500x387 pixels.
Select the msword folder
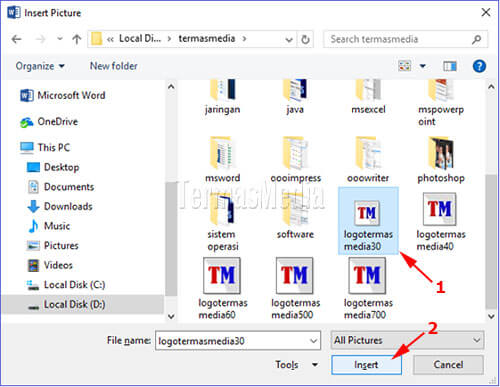pyautogui.click(x=222, y=160)
